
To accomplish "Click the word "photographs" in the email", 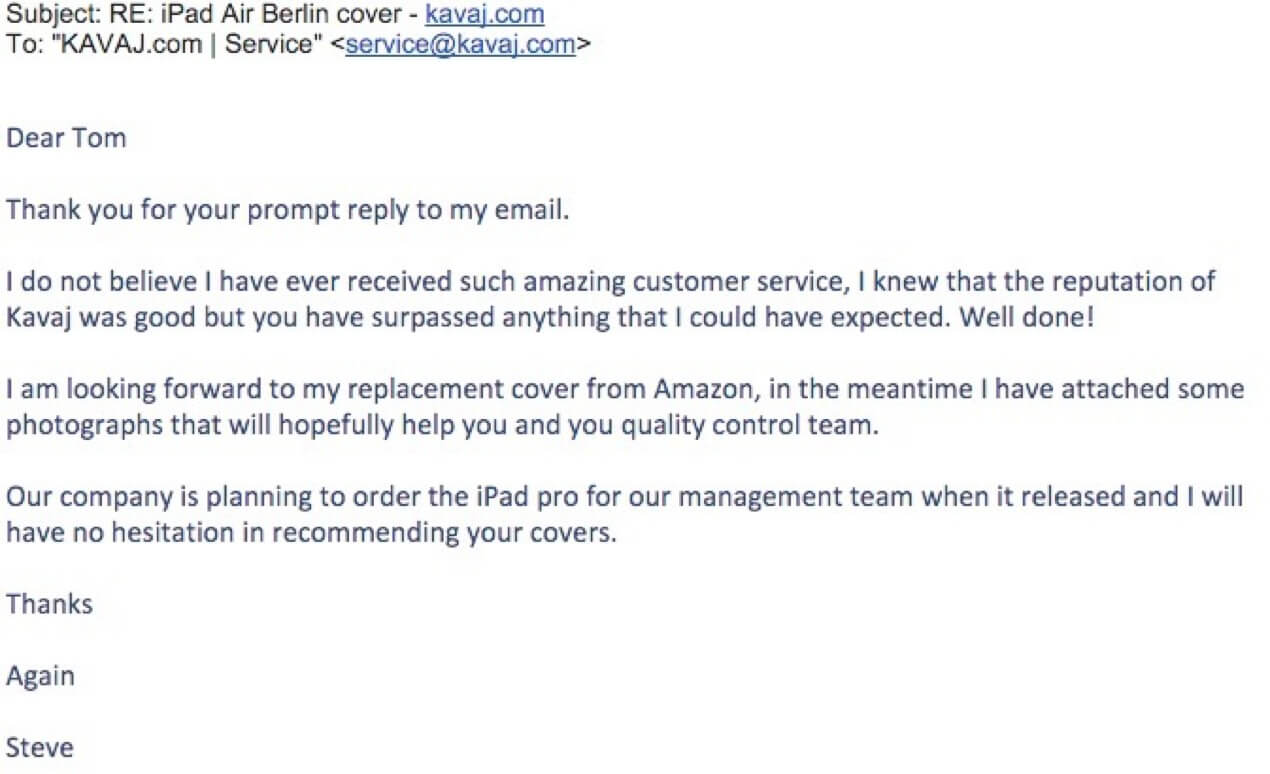I will 83,426.
